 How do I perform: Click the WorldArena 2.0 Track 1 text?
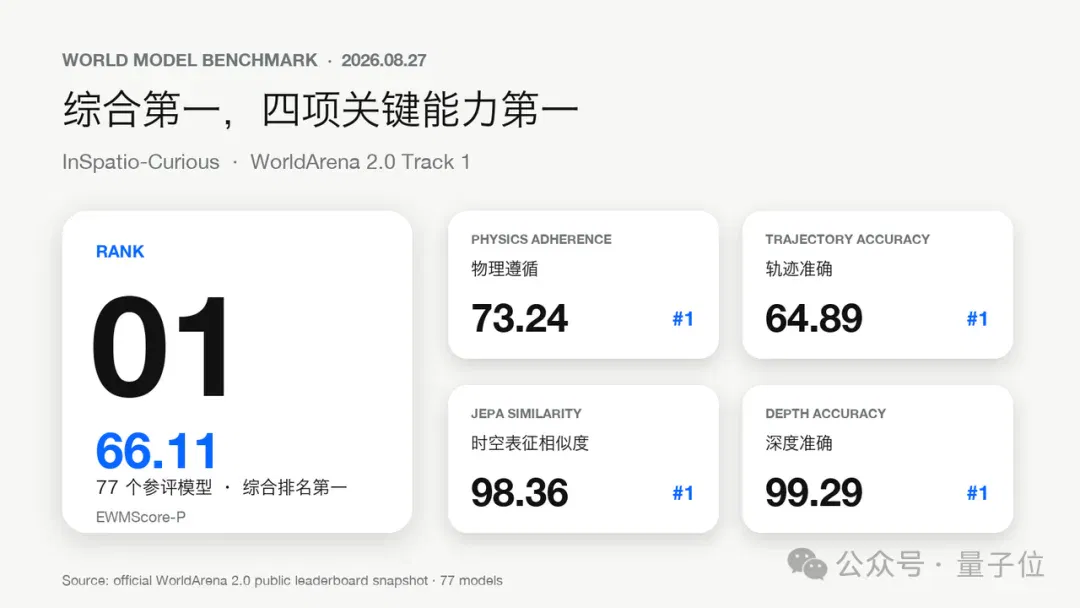point(360,162)
